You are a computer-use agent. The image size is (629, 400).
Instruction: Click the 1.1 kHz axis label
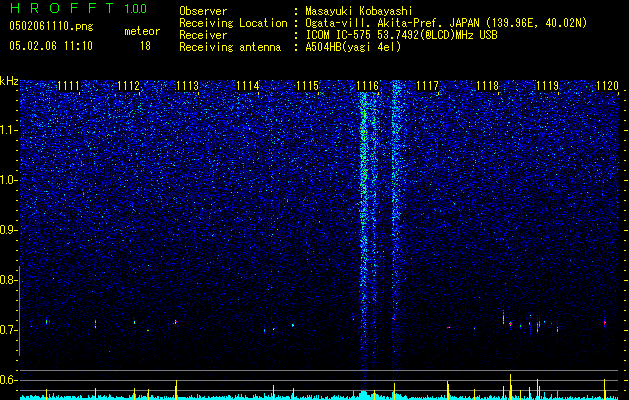pyautogui.click(x=7, y=131)
